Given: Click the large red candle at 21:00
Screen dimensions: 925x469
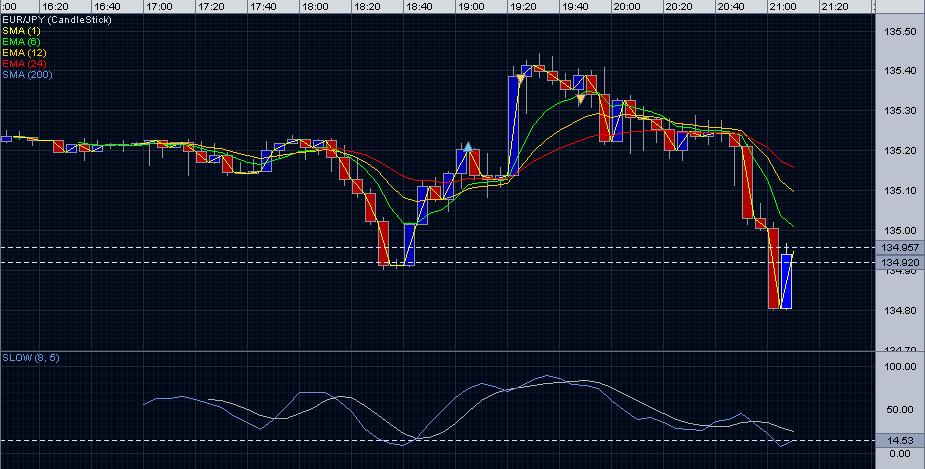Looking at the screenshot, I should tap(773, 268).
